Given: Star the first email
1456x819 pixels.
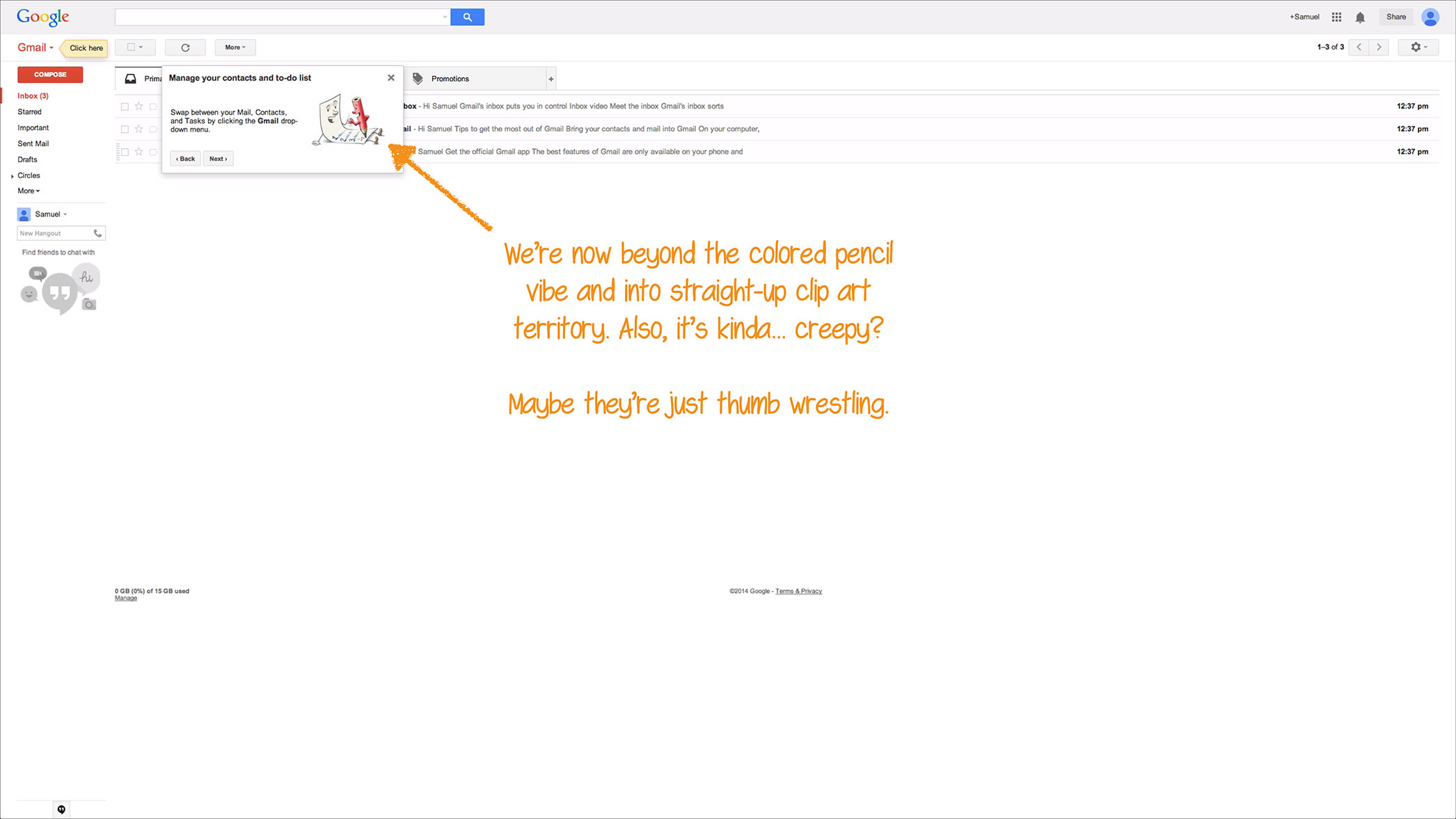Looking at the screenshot, I should coord(139,106).
